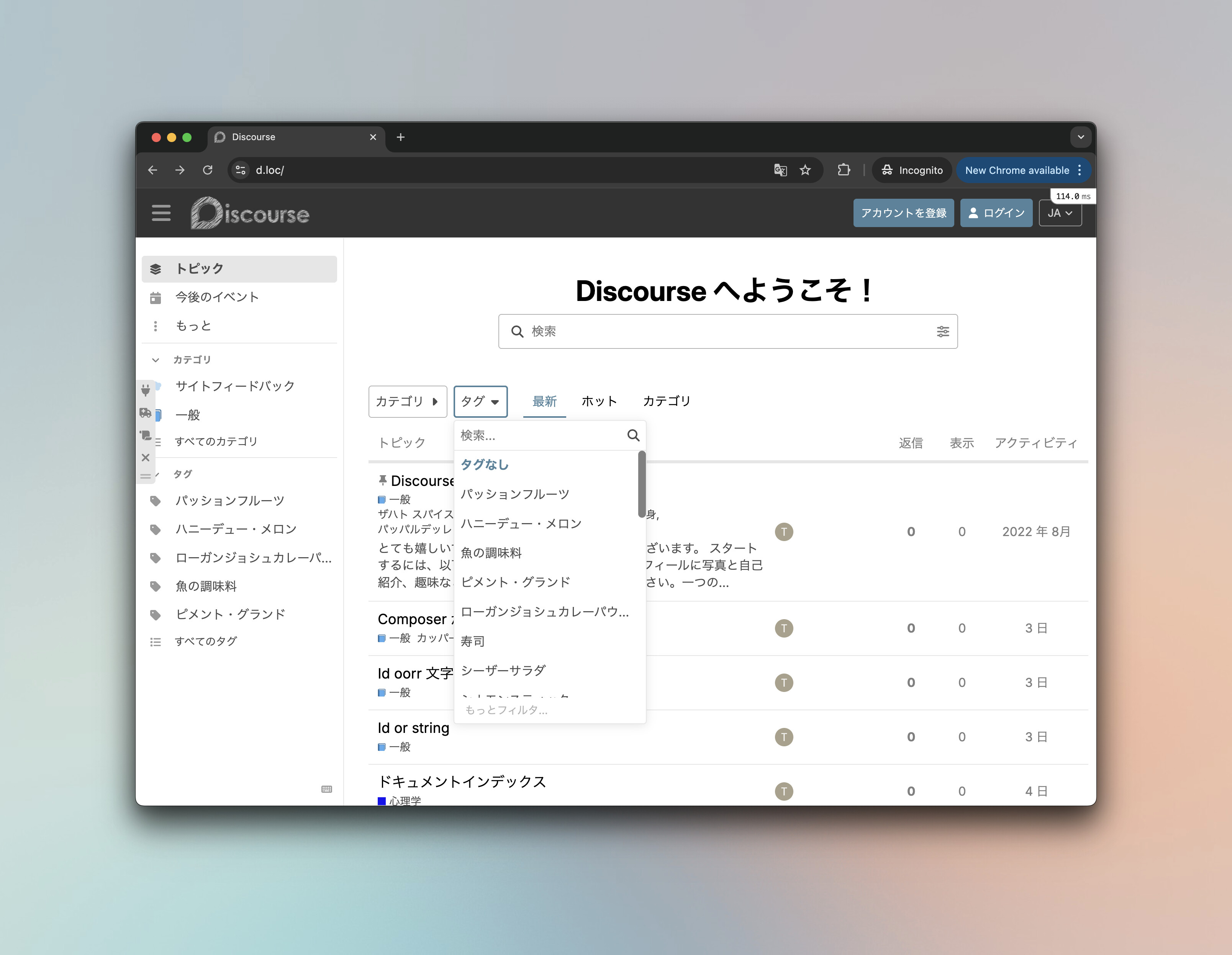Click the アカウントを登録 button

(x=903, y=213)
